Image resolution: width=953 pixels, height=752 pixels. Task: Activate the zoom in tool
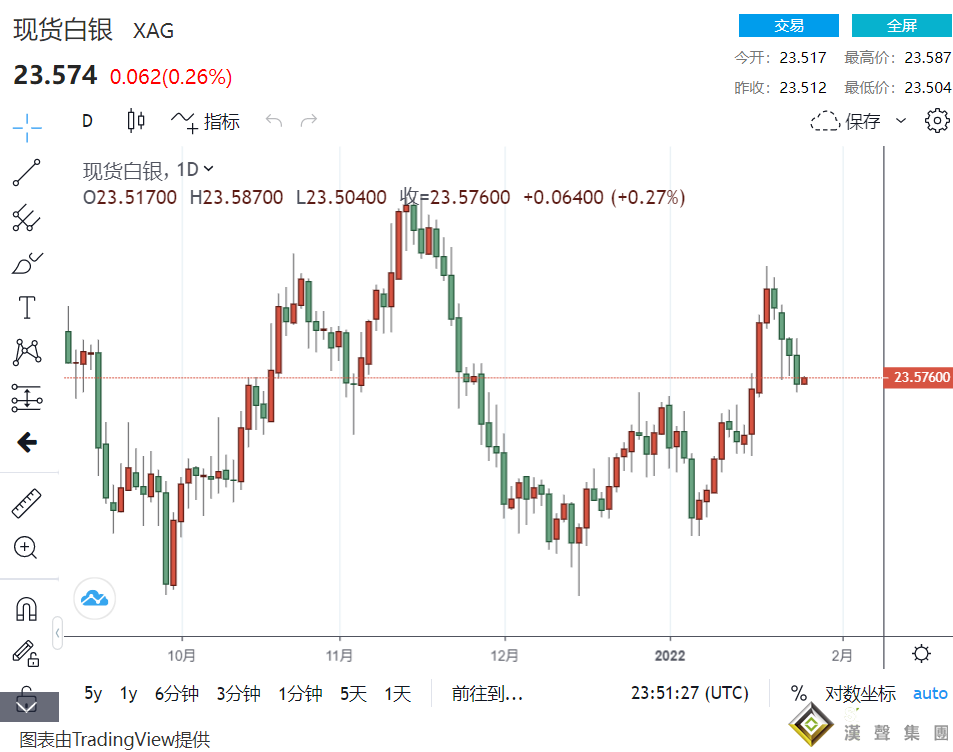(26, 547)
